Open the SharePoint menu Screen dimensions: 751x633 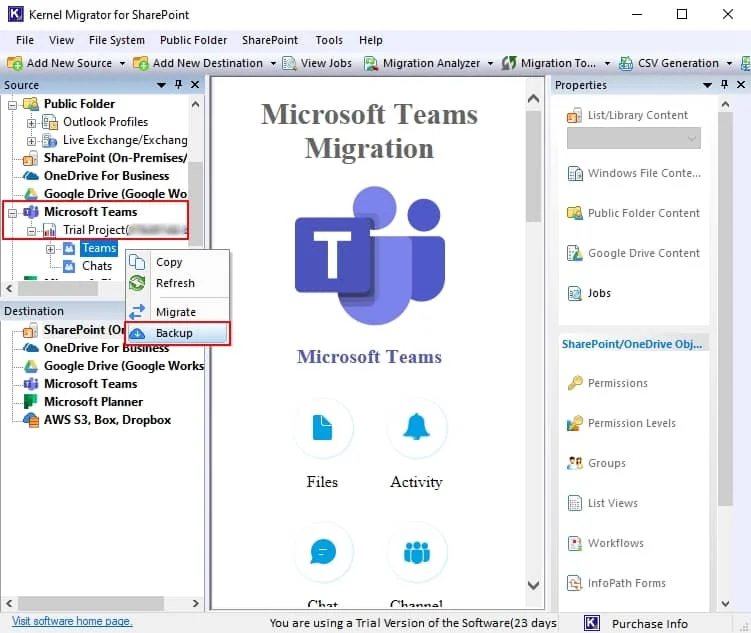[270, 40]
